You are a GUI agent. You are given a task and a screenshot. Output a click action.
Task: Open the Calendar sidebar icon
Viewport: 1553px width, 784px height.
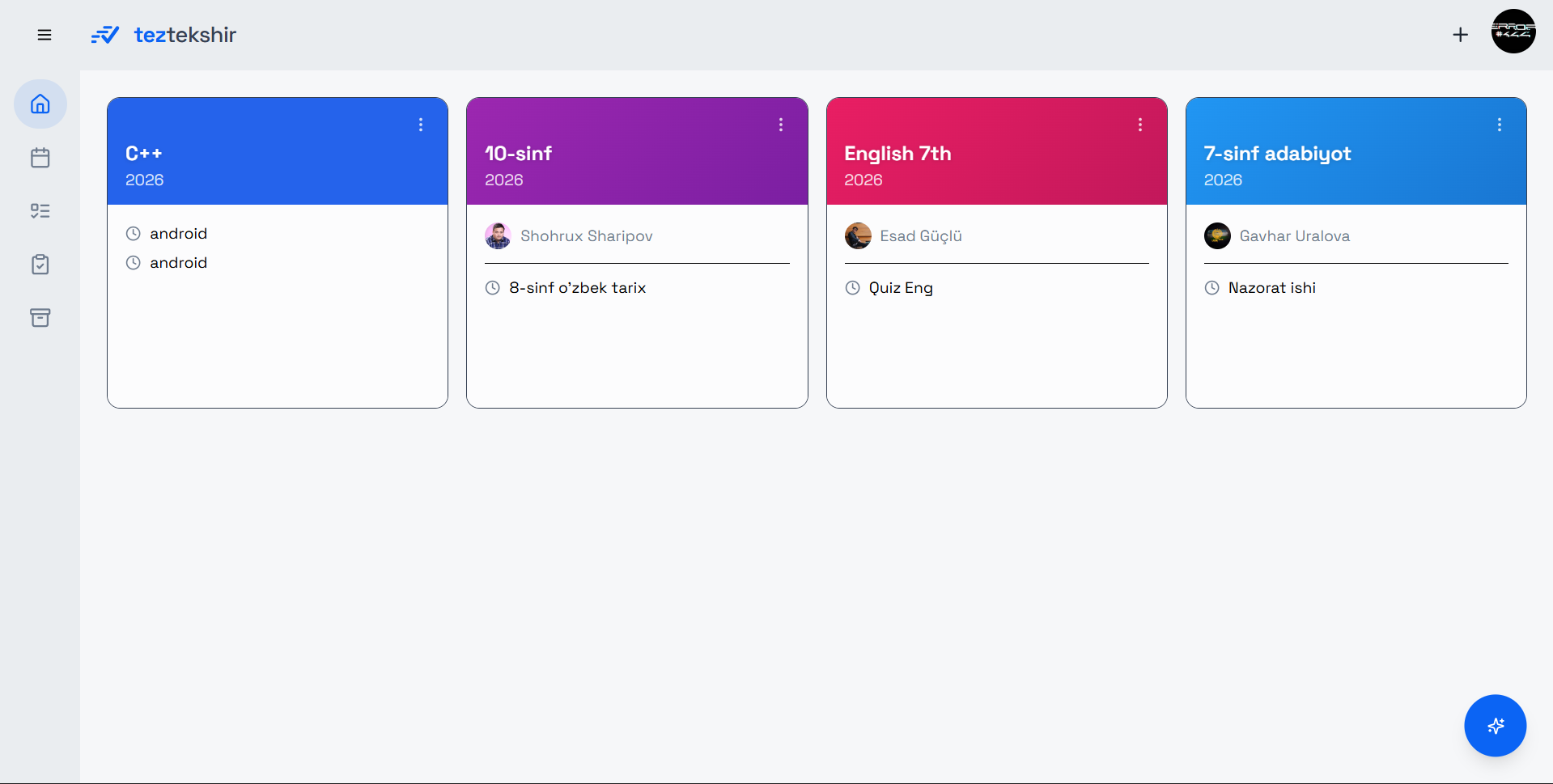click(x=40, y=158)
